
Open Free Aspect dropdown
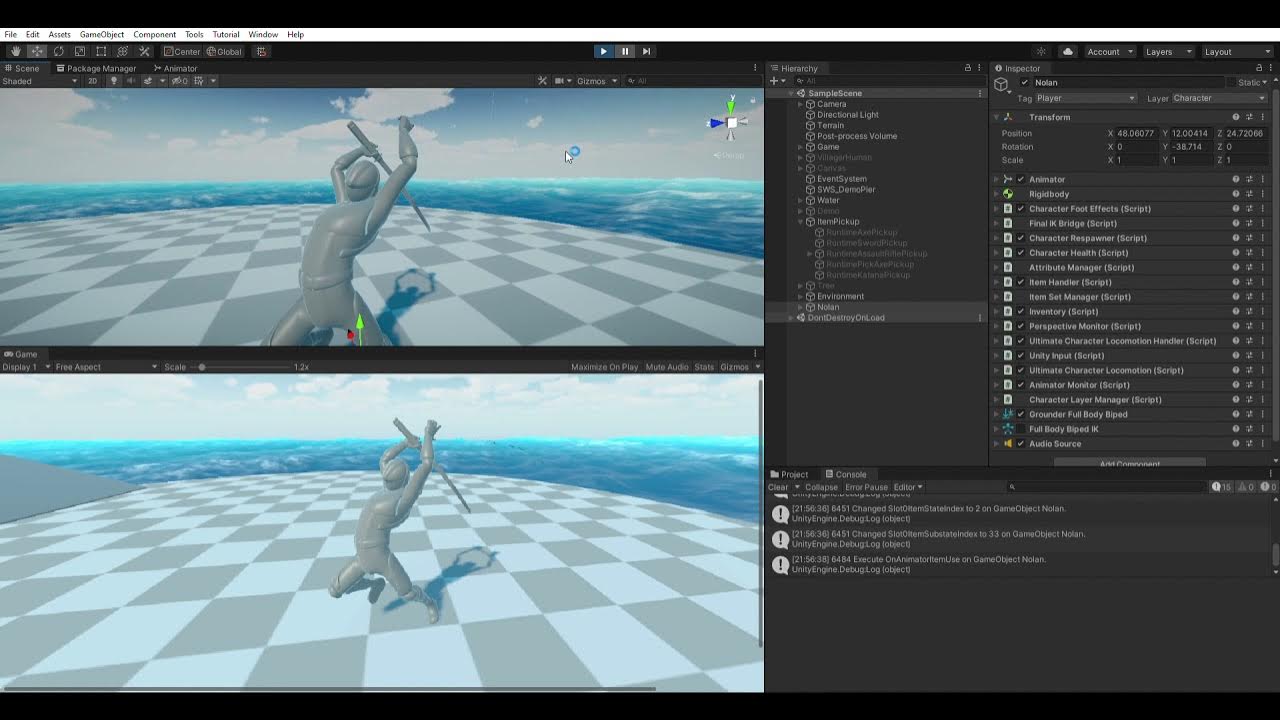point(105,367)
